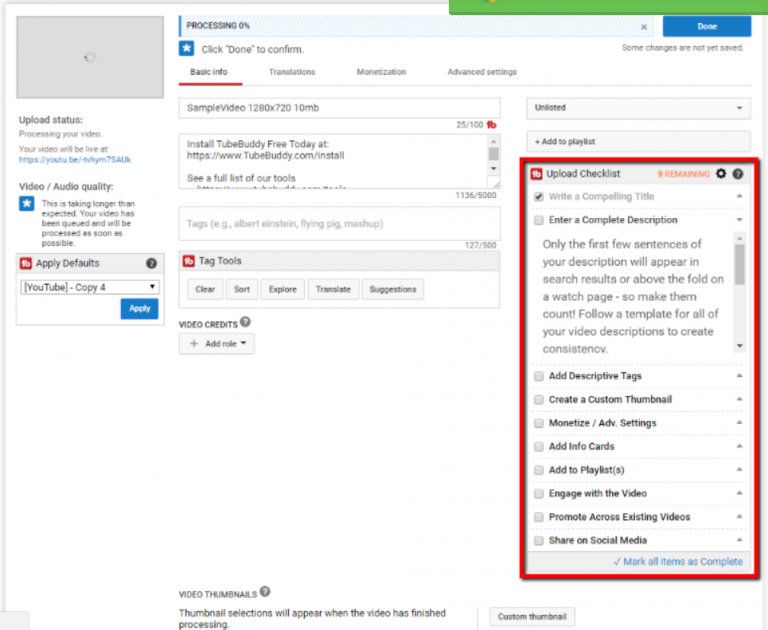The image size is (768, 630).
Task: Click 'Mark all items as Complete' link
Action: click(x=678, y=561)
